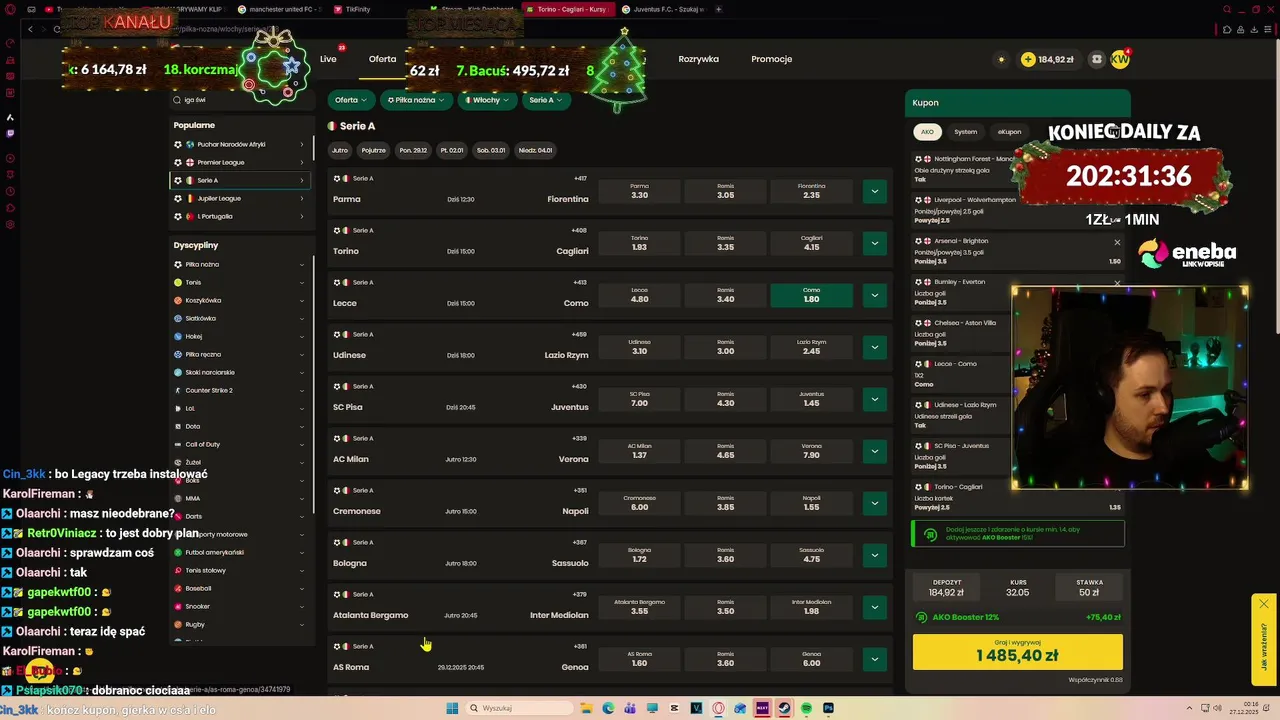Remove Arsenal - Brighton from coupon
1280x720 pixels.
coord(1117,242)
